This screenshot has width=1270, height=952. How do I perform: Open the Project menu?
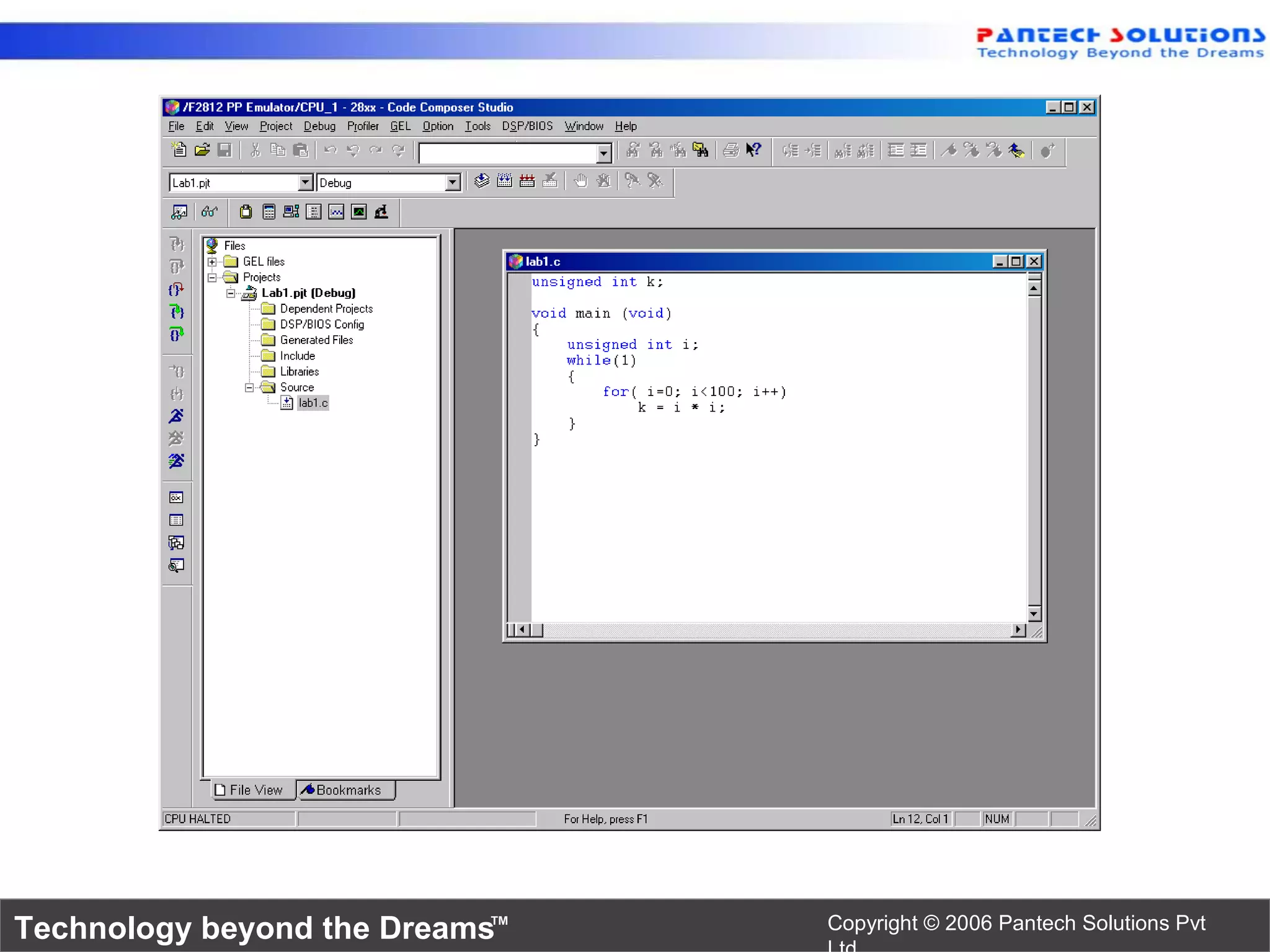click(x=276, y=126)
